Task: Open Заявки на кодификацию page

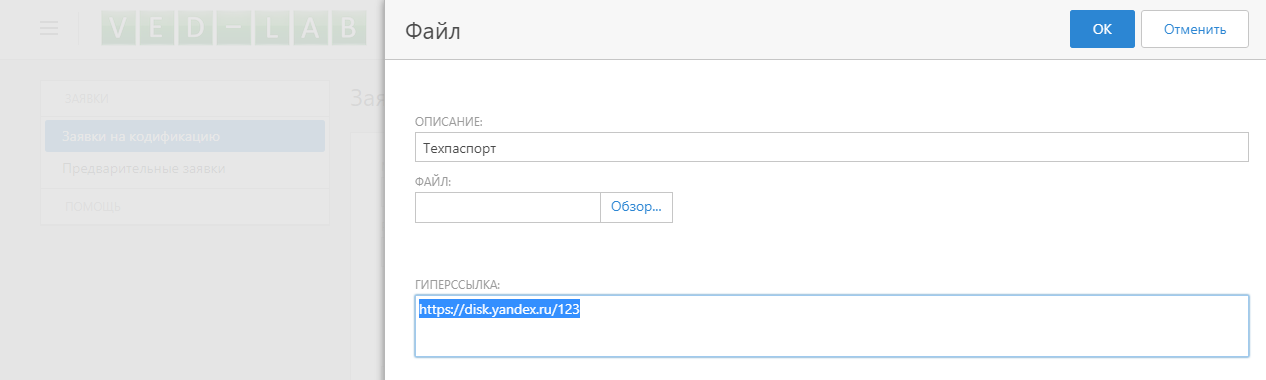Action: [x=185, y=136]
